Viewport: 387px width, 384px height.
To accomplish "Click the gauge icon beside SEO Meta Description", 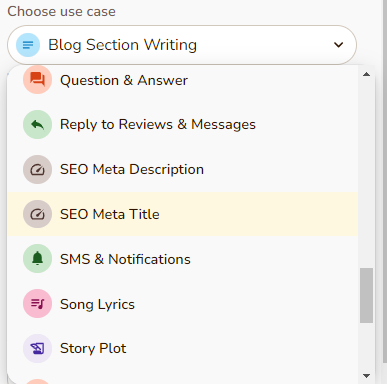I will point(37,170).
